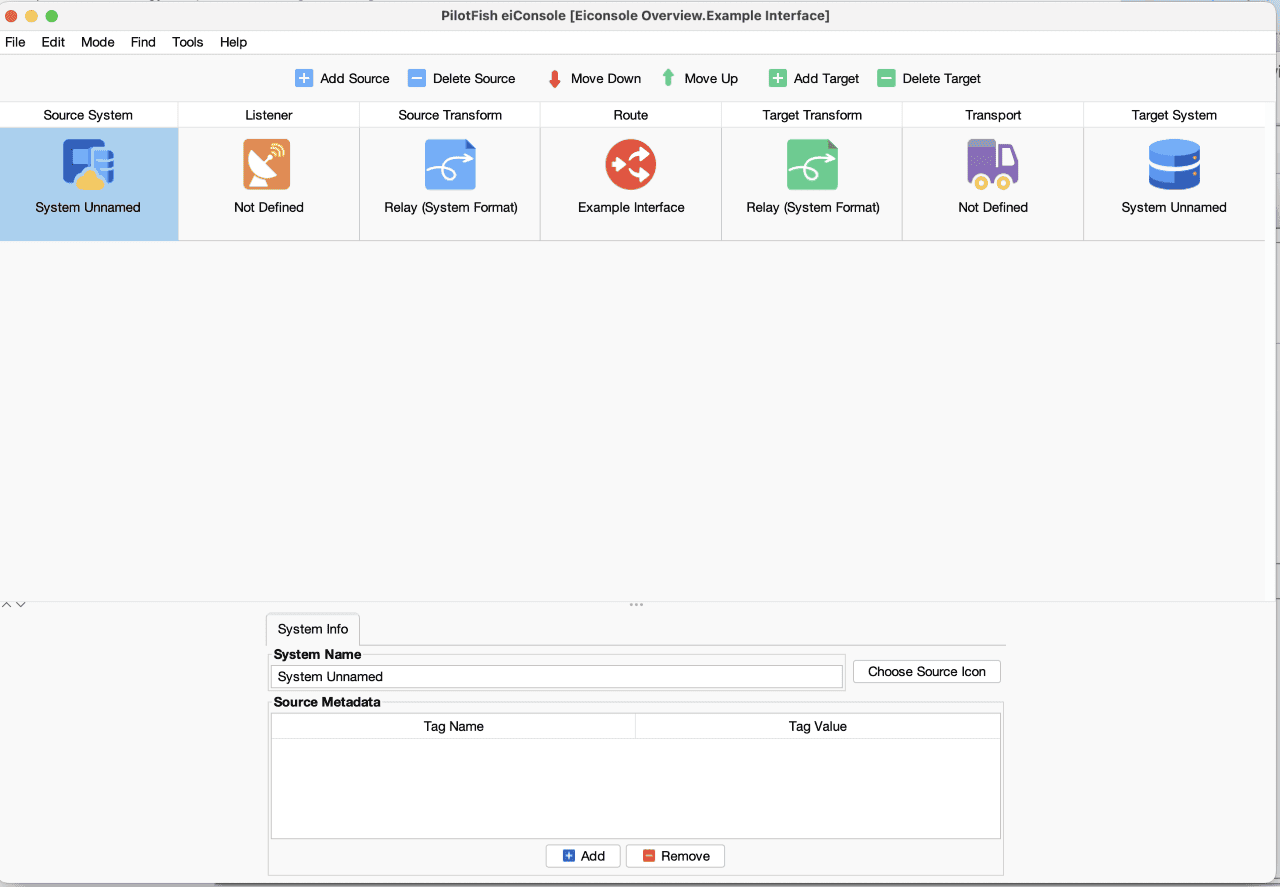Open the Tools menu
Image resolution: width=1280 pixels, height=887 pixels.
coord(187,42)
